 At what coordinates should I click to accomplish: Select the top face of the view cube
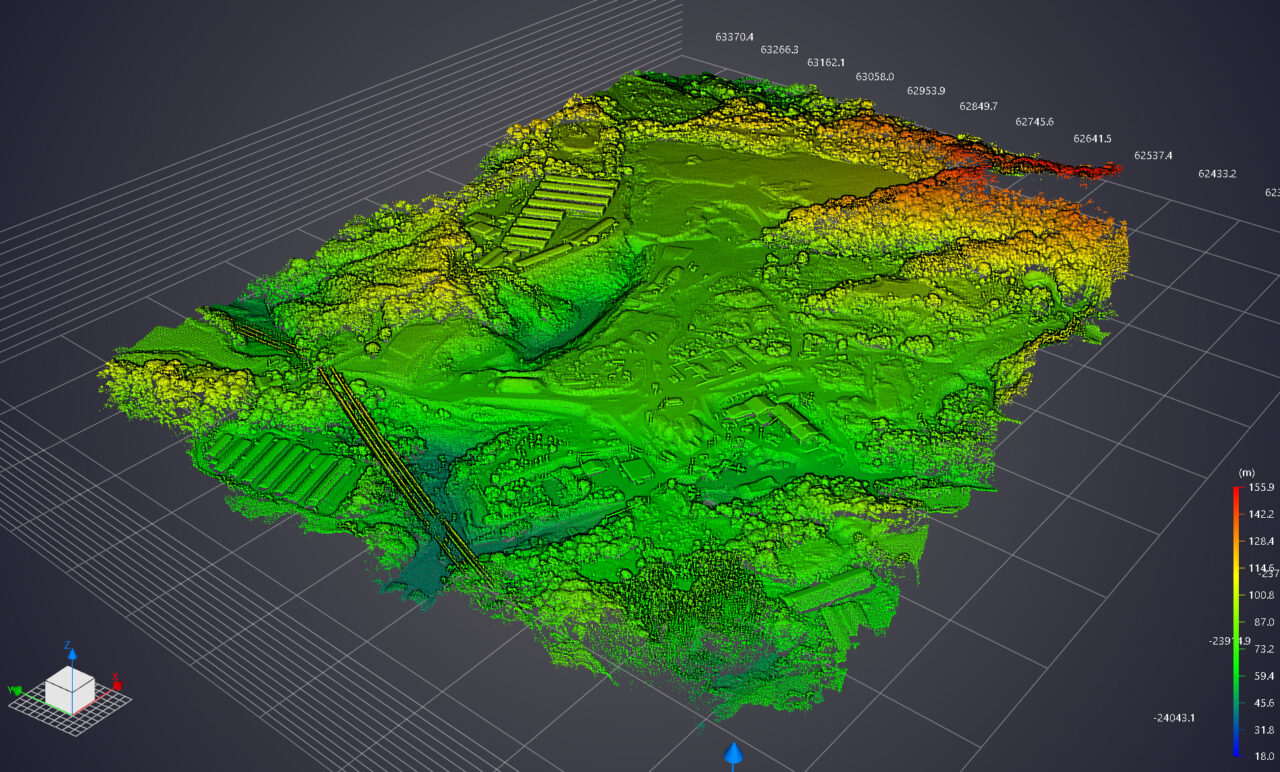click(x=70, y=677)
